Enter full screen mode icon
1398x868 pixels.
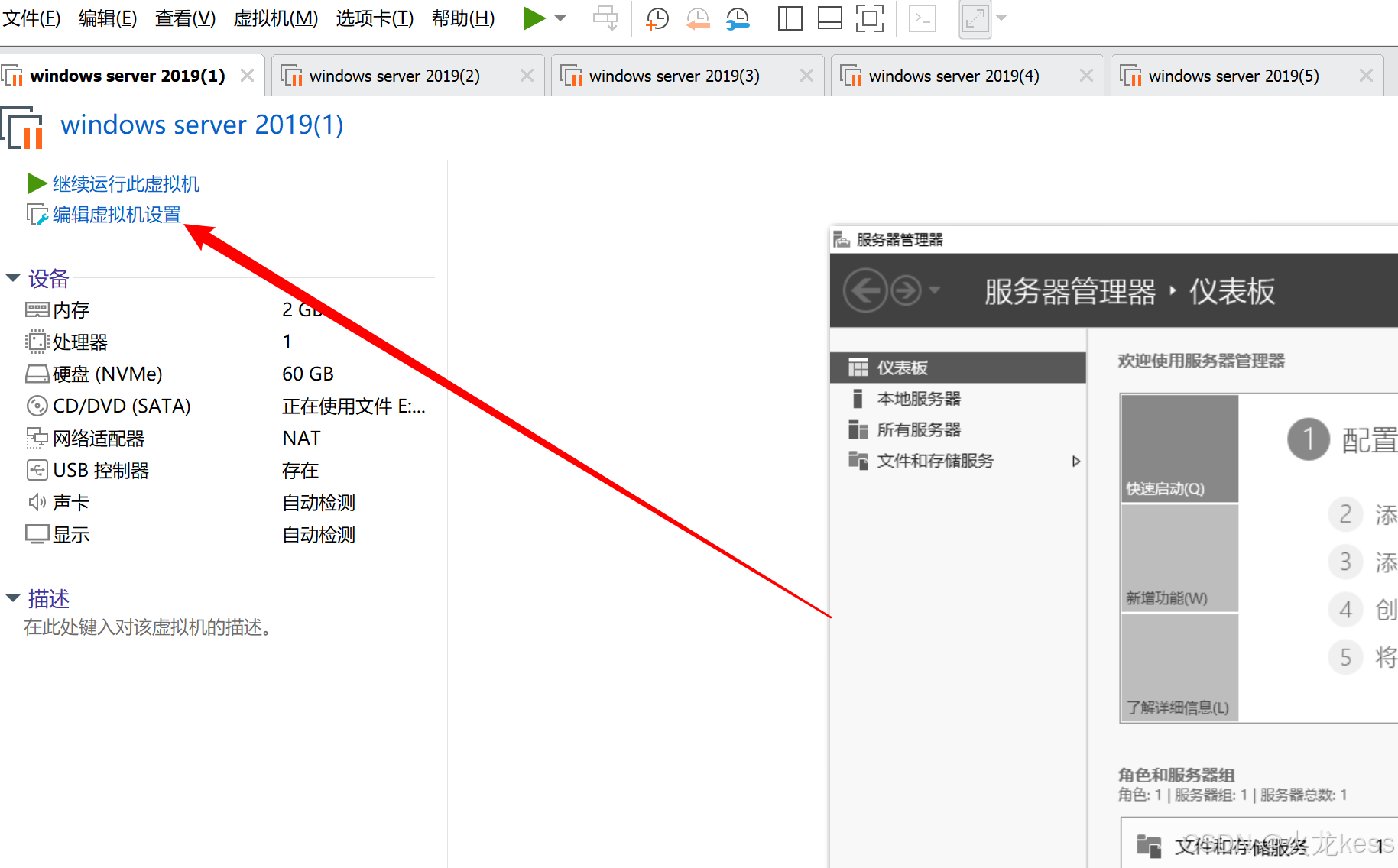(x=870, y=18)
